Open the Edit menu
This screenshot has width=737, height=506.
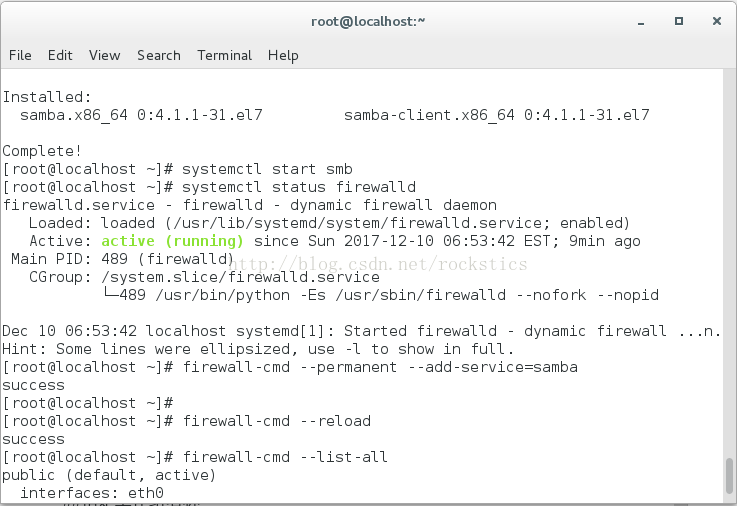pyautogui.click(x=60, y=55)
